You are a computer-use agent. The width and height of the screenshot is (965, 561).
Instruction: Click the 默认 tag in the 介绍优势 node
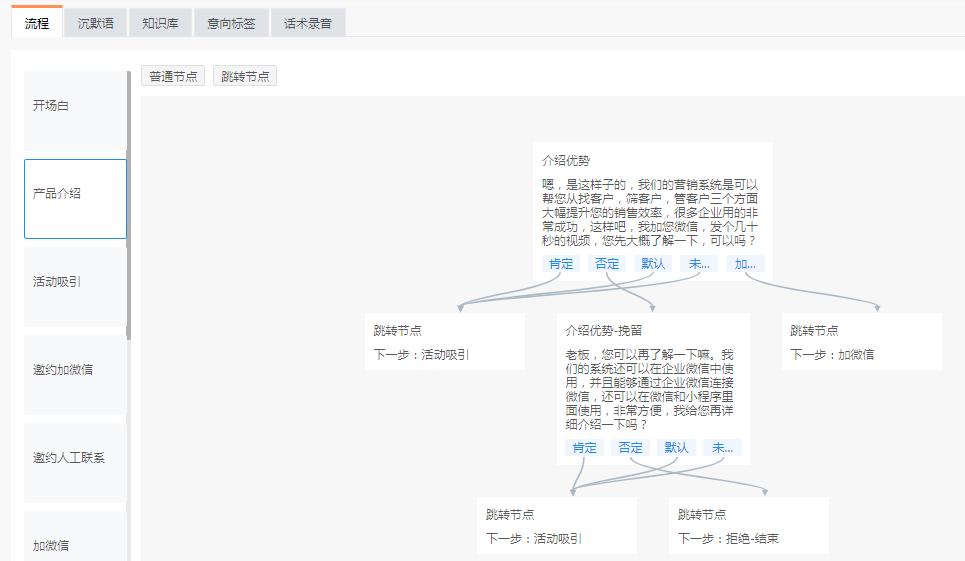point(653,264)
